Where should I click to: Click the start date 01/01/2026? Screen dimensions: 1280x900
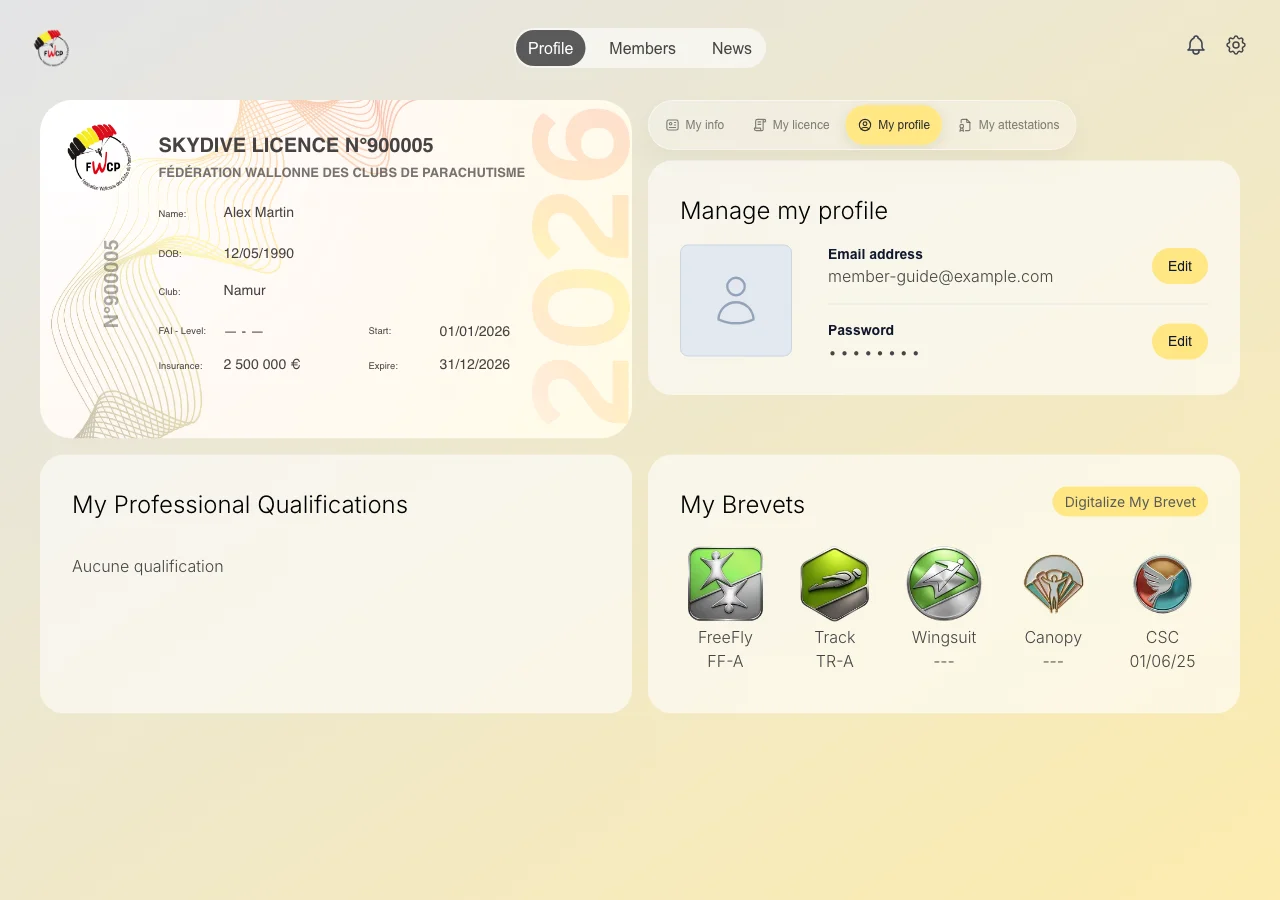pyautogui.click(x=475, y=331)
